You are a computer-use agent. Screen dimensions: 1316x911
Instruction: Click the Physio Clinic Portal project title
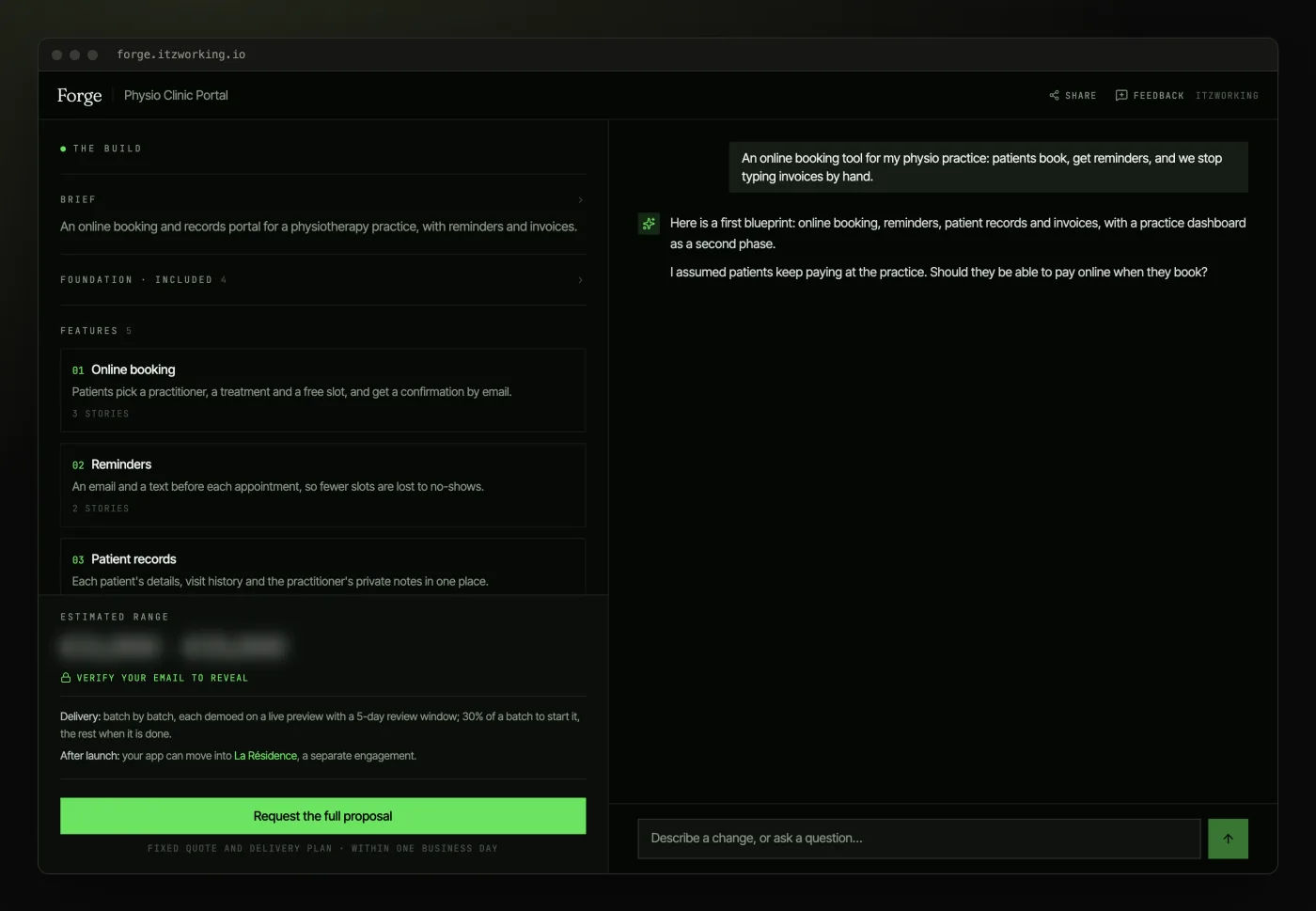[x=176, y=95]
